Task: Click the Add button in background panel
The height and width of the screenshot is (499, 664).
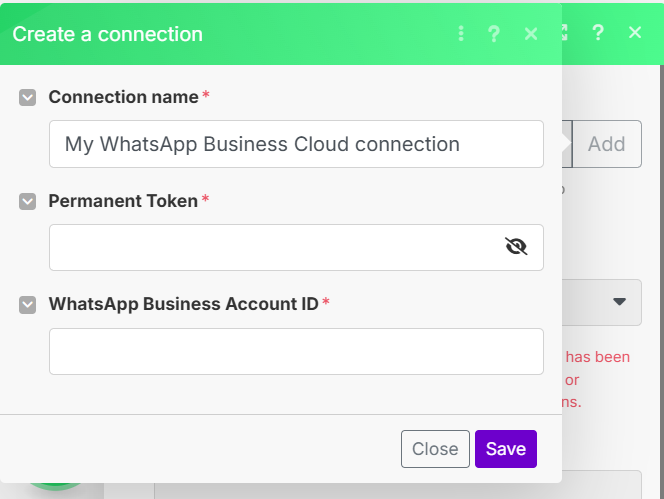Action: [x=607, y=144]
